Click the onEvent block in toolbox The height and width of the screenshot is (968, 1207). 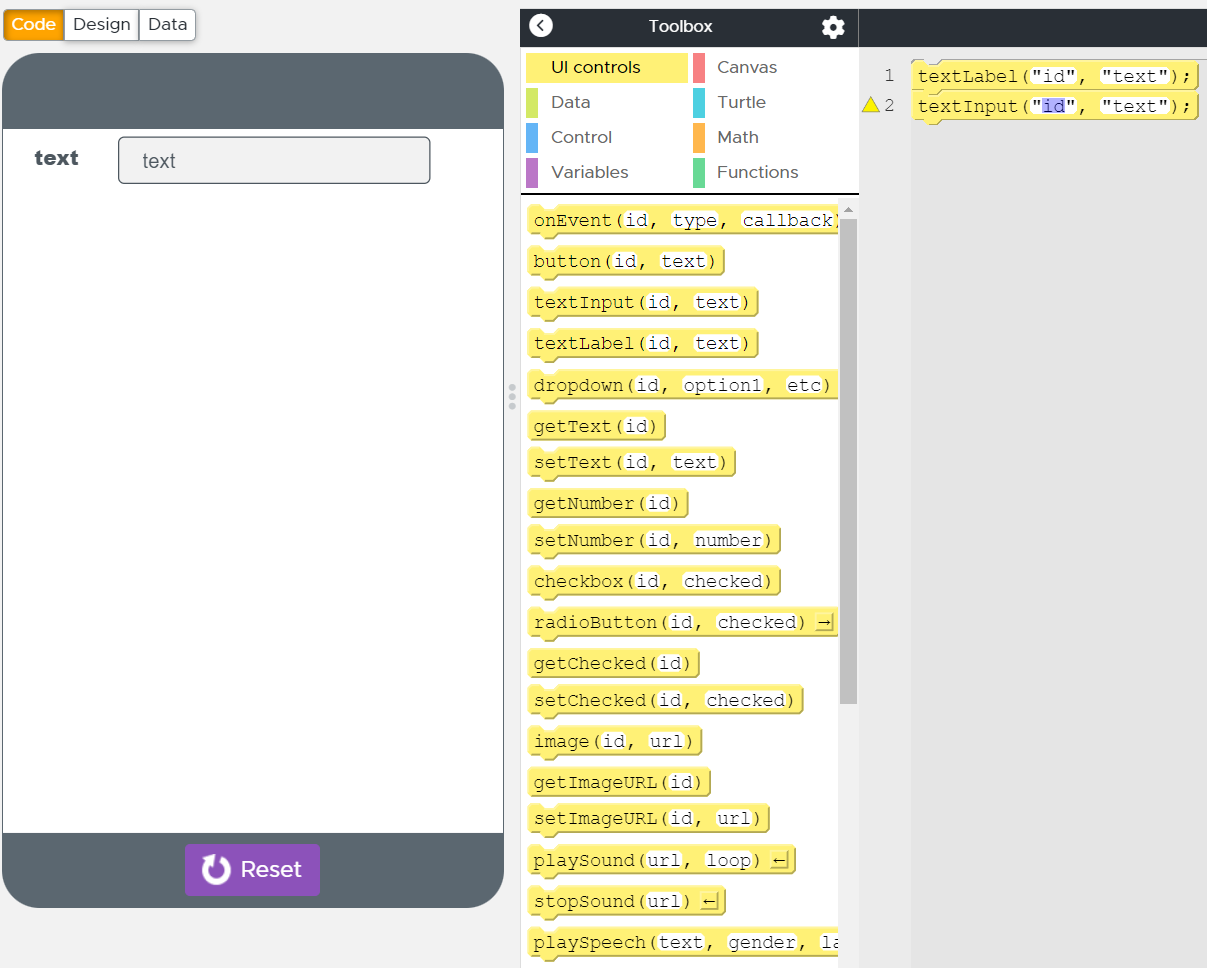(x=683, y=221)
